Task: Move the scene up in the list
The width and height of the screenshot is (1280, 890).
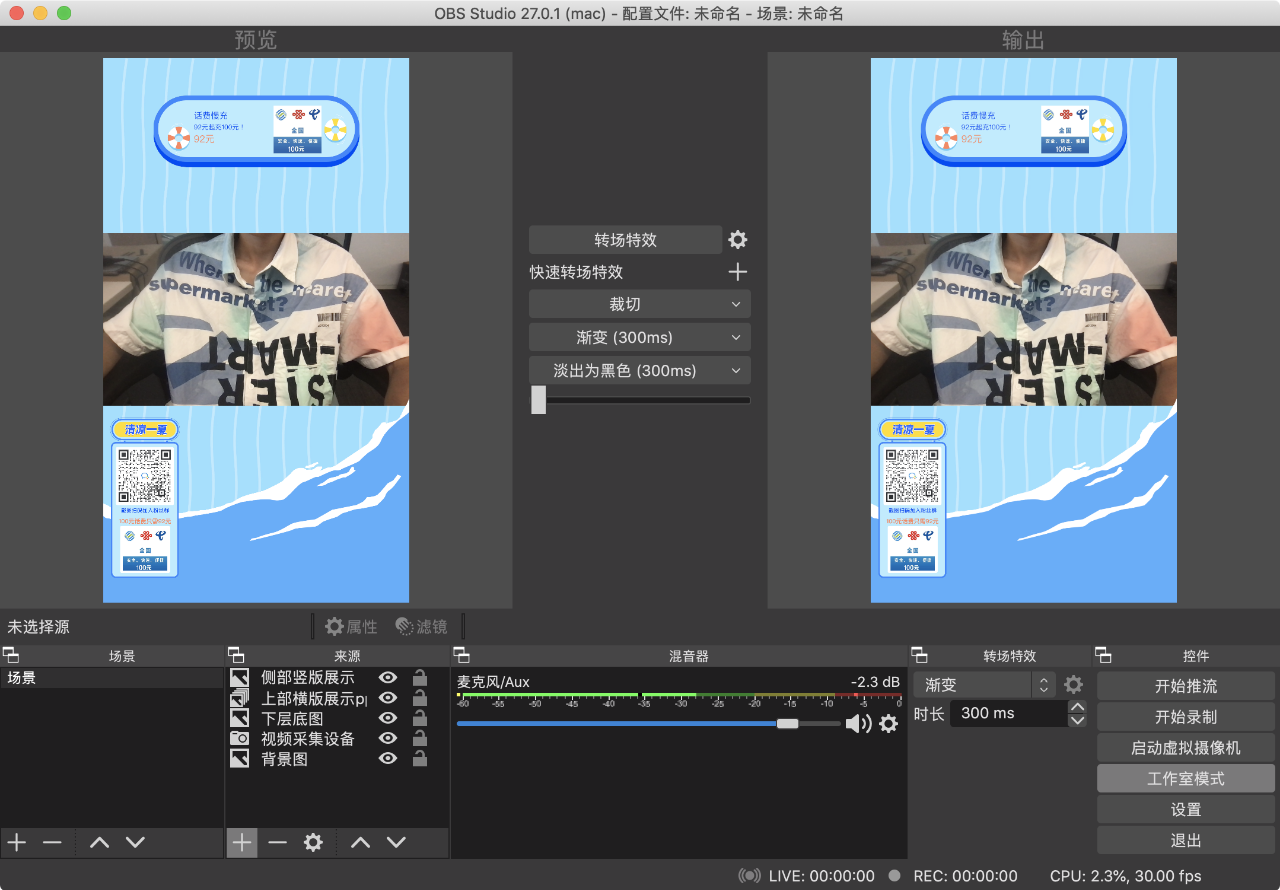Action: click(x=99, y=843)
